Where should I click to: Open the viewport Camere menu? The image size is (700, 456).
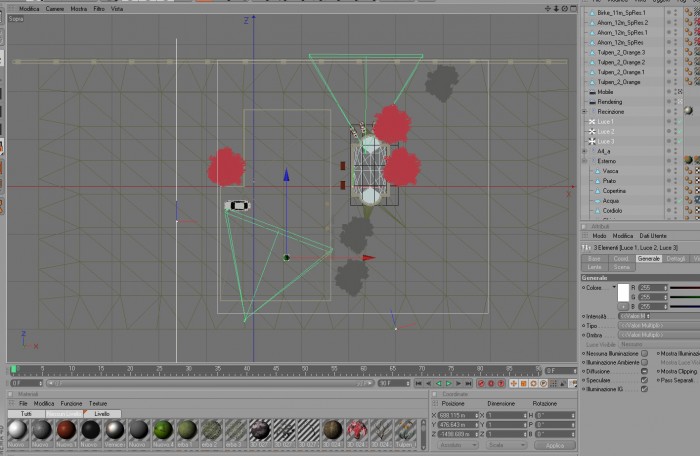tap(55, 9)
